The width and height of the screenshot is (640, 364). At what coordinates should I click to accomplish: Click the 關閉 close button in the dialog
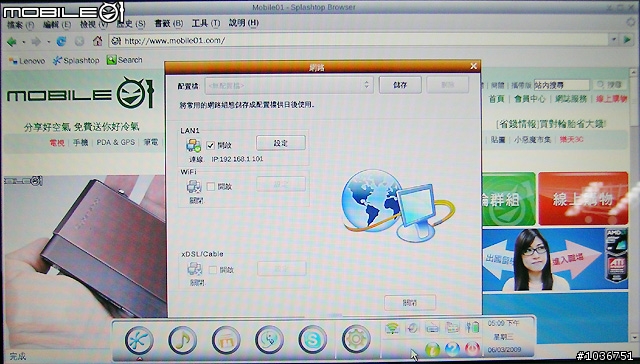[410, 303]
